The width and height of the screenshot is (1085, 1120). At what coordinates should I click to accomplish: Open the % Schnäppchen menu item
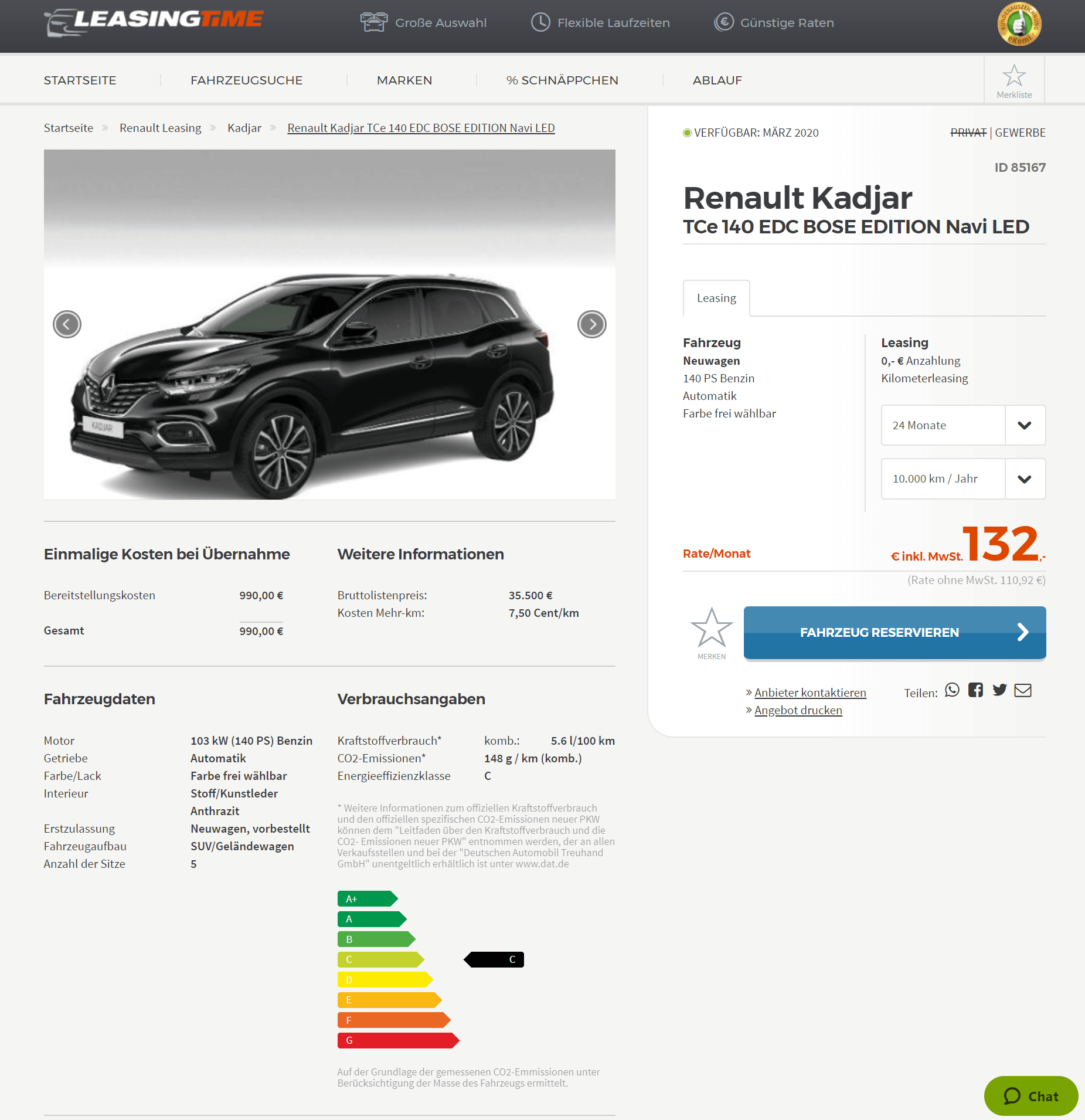tap(562, 80)
